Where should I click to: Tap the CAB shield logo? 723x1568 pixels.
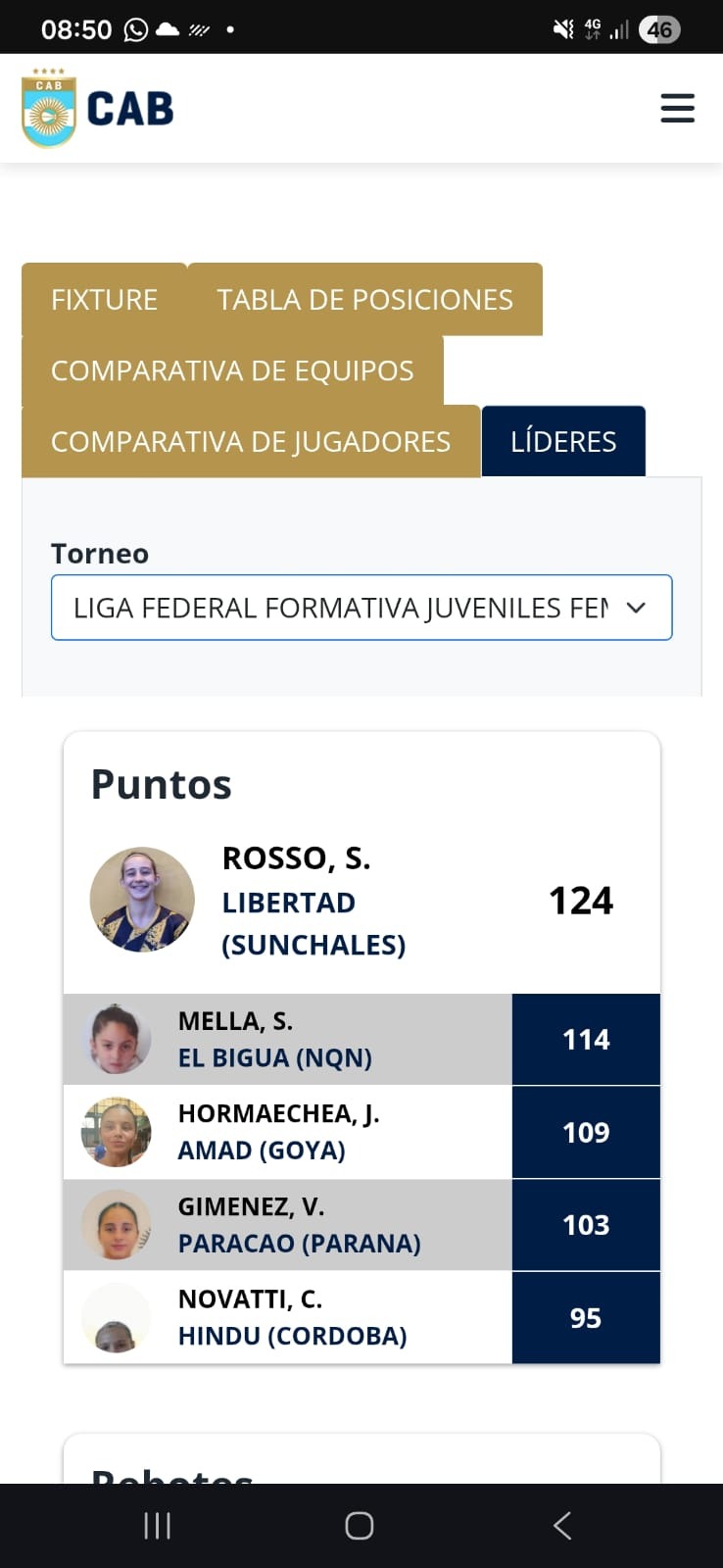pyautogui.click(x=49, y=108)
